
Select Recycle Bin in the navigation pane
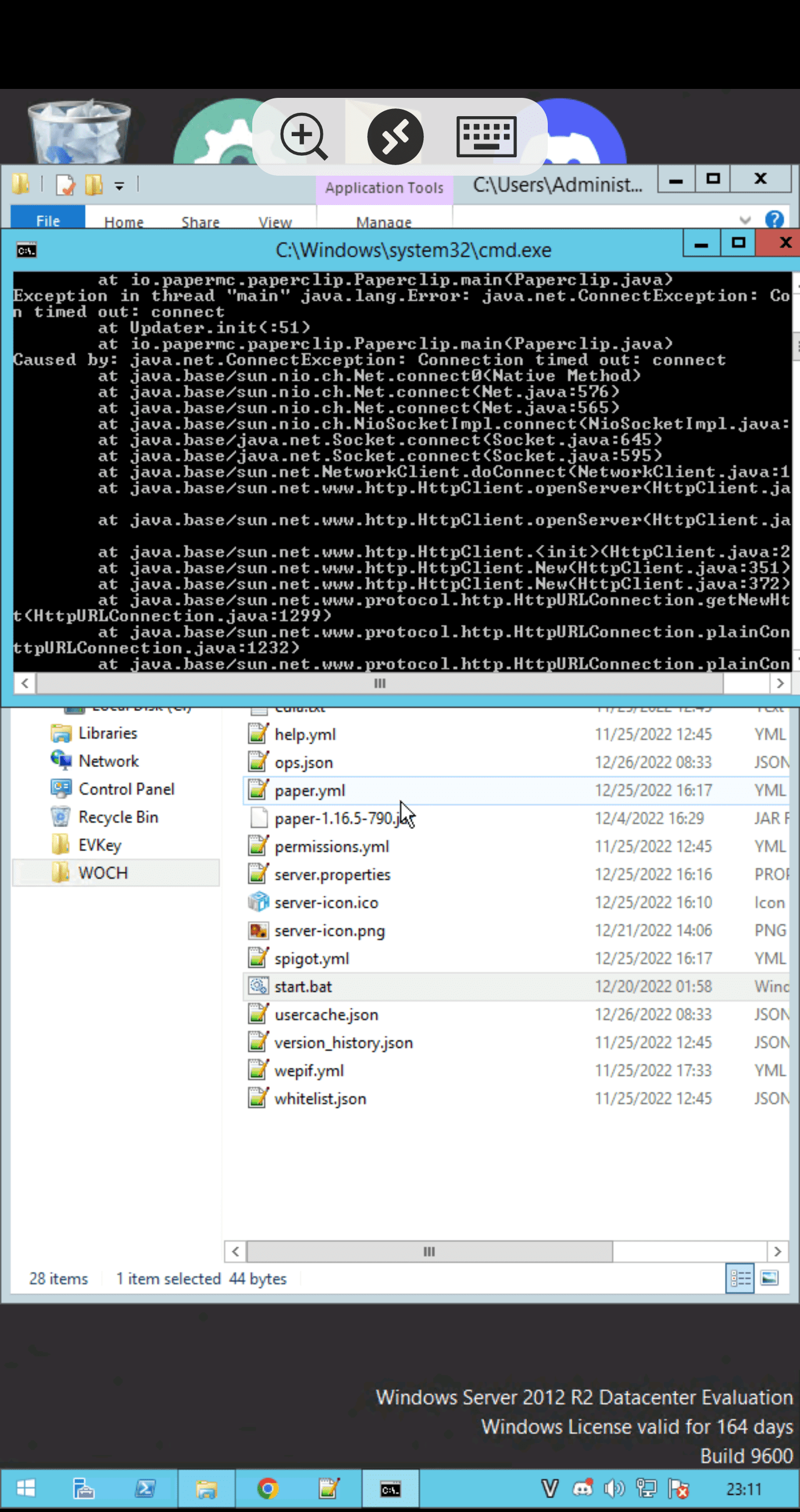(x=118, y=818)
